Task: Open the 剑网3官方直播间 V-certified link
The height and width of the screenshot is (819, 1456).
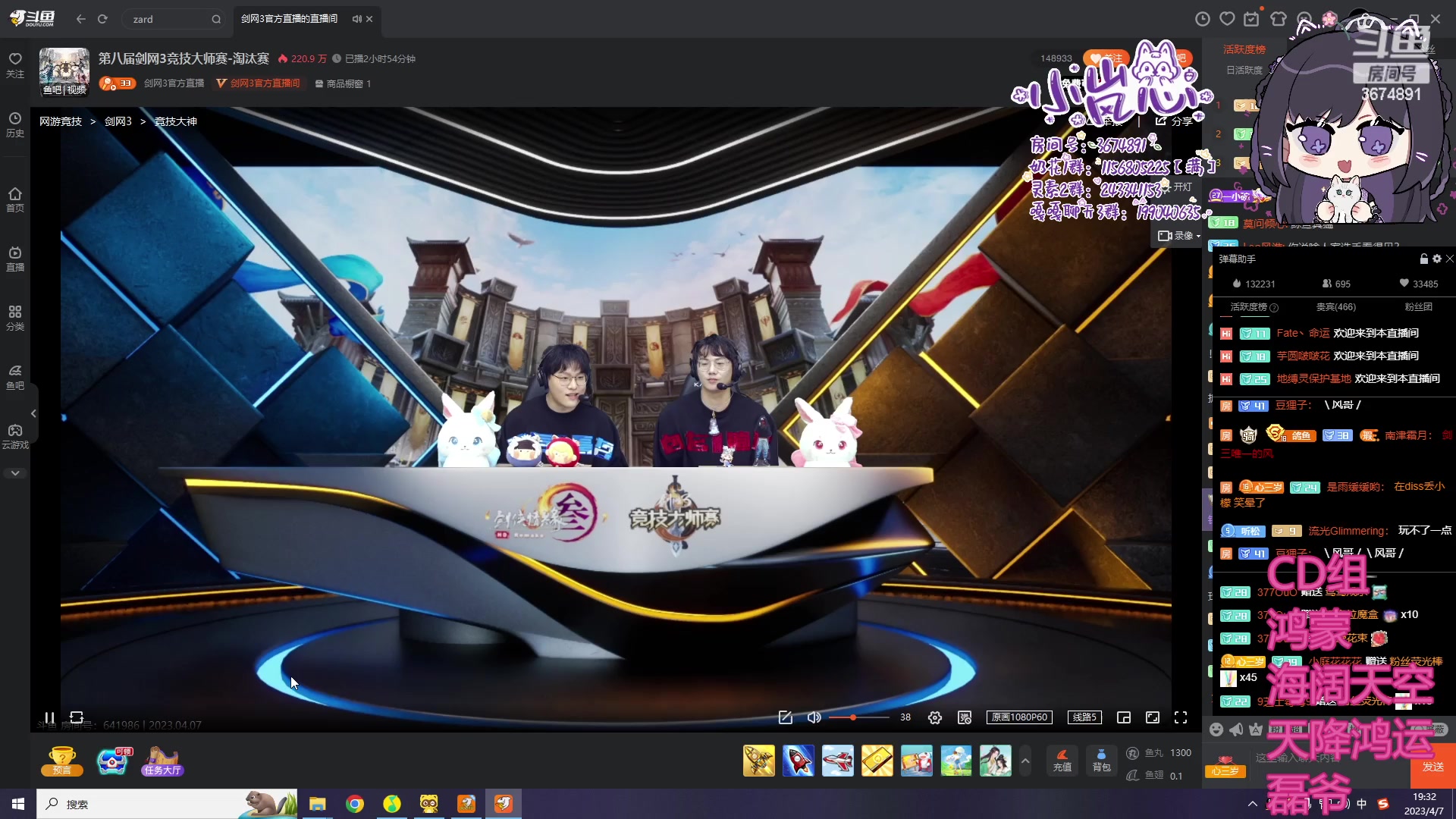Action: (x=259, y=83)
